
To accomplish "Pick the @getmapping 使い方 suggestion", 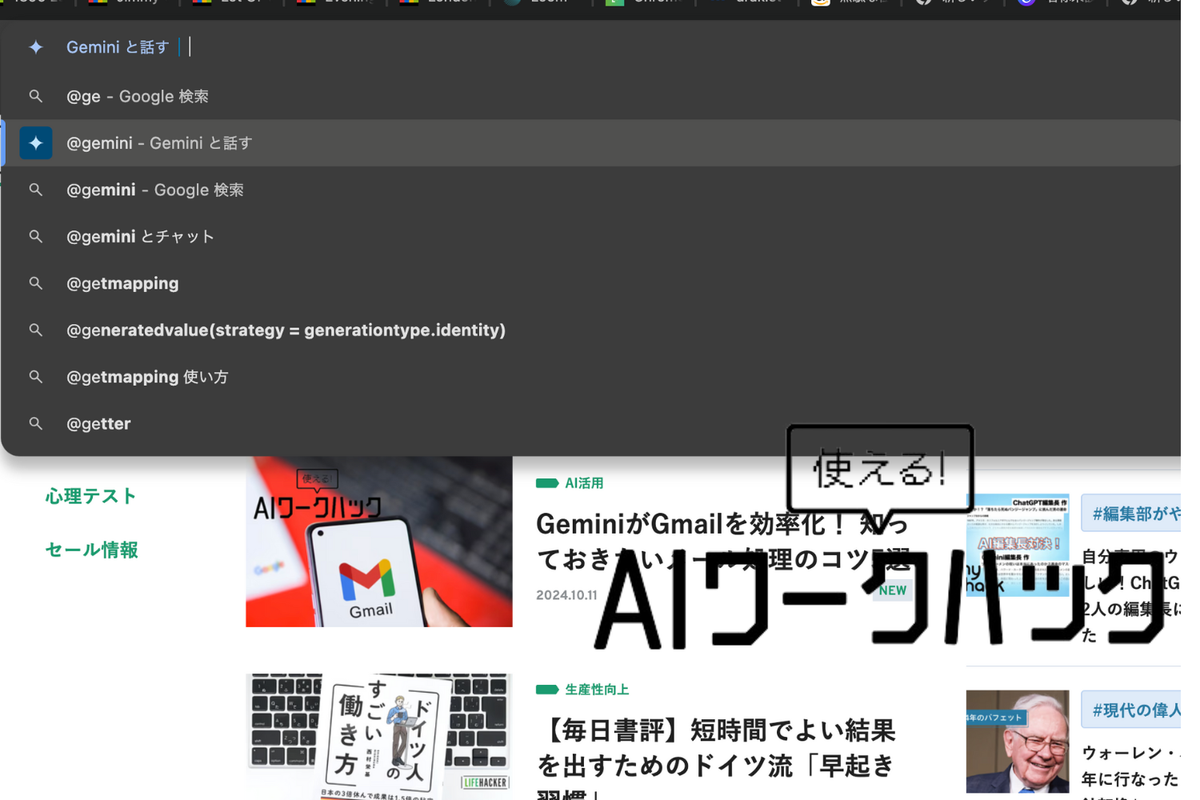I will [x=148, y=377].
